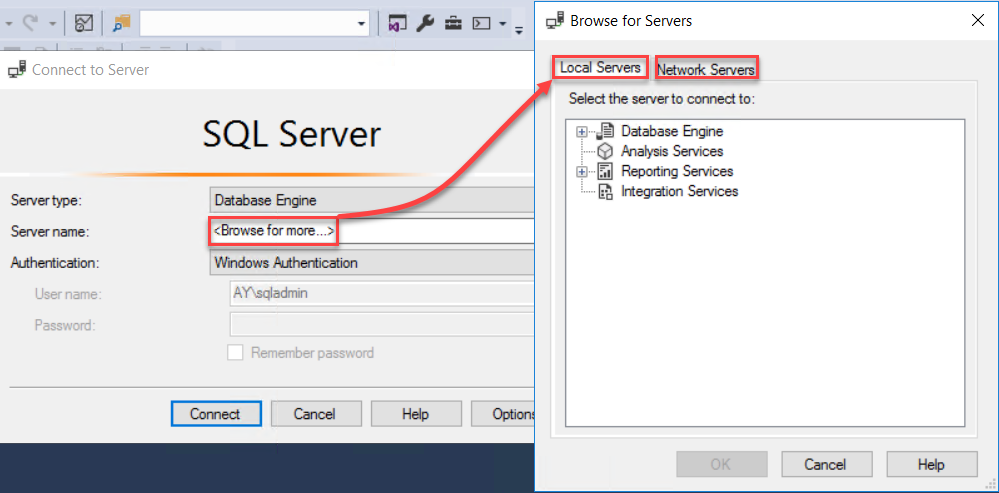Viewport: 999px width, 493px height.
Task: Expand the Reporting Services tree node
Action: coord(580,171)
